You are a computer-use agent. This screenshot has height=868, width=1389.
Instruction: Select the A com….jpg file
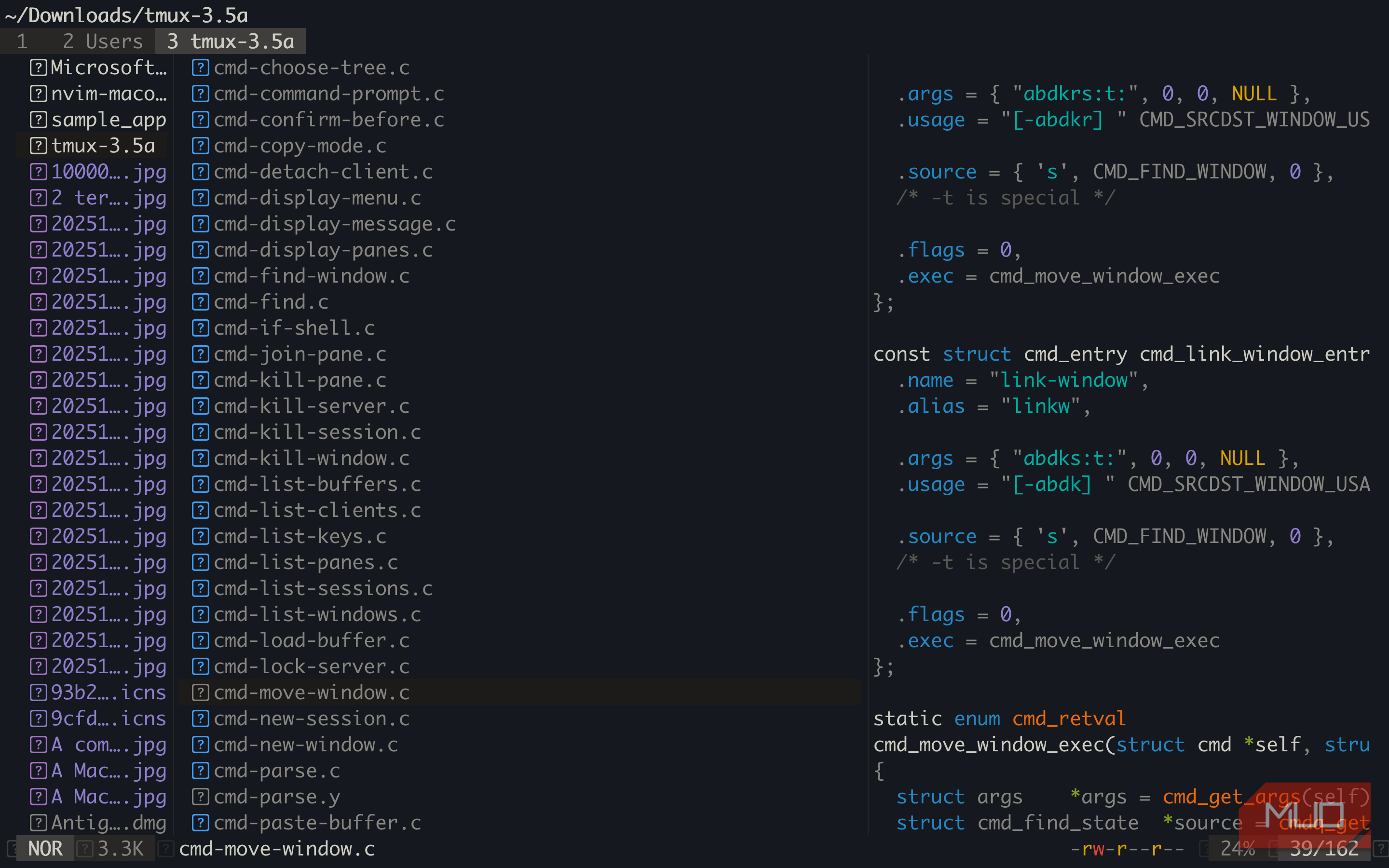pos(97,745)
